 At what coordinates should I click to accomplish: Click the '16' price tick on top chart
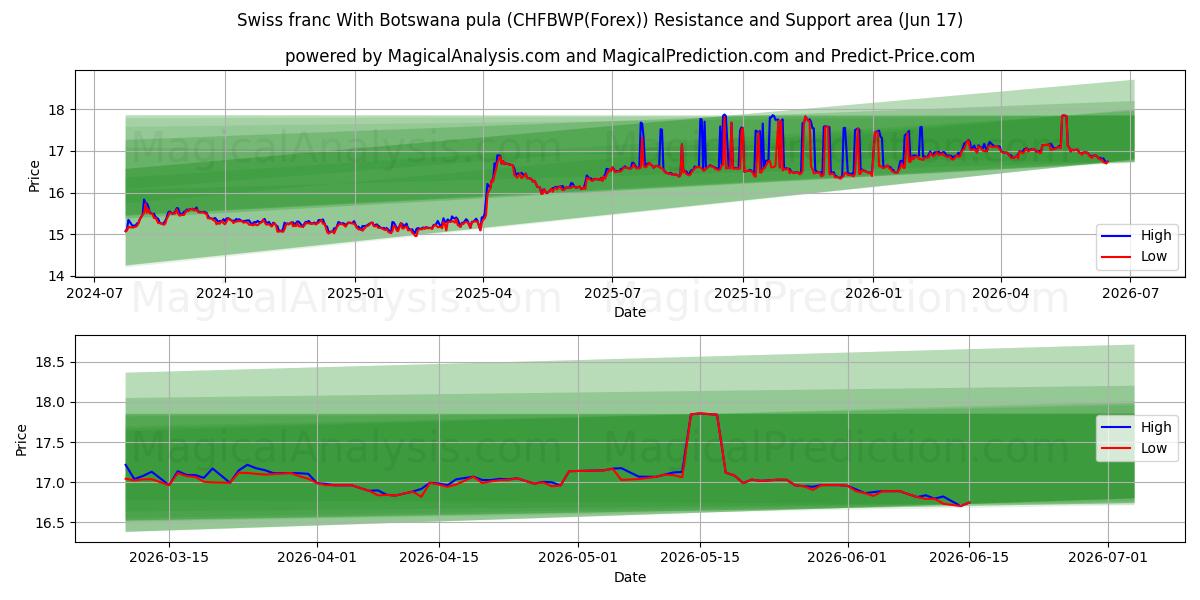(59, 193)
